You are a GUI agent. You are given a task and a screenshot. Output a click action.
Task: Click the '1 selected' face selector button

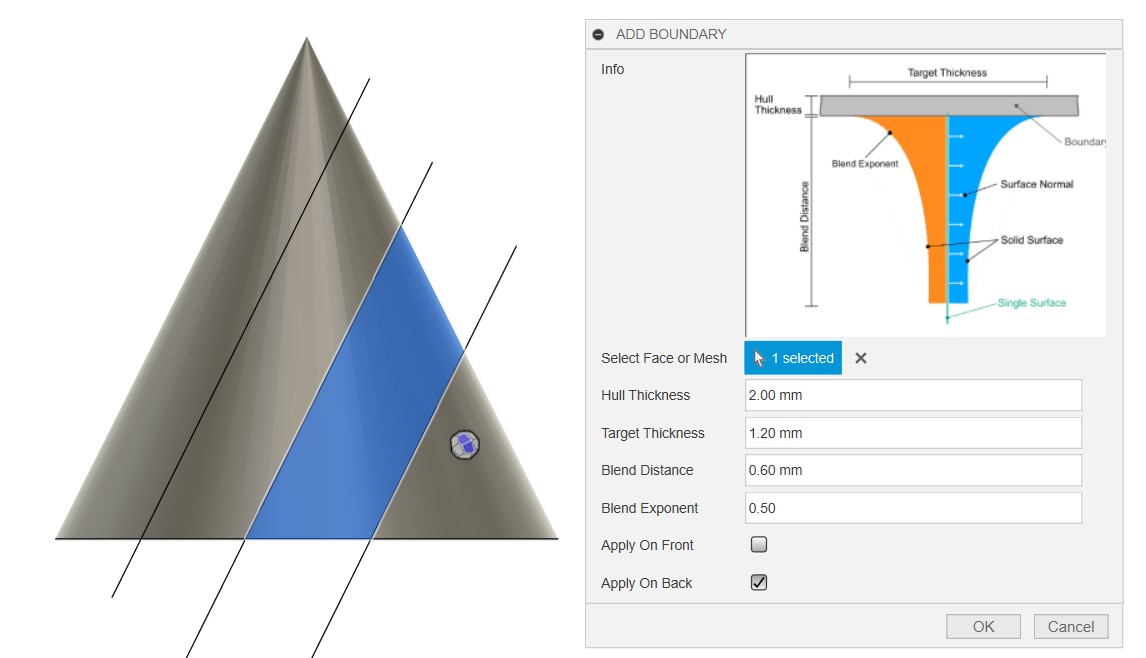point(793,358)
